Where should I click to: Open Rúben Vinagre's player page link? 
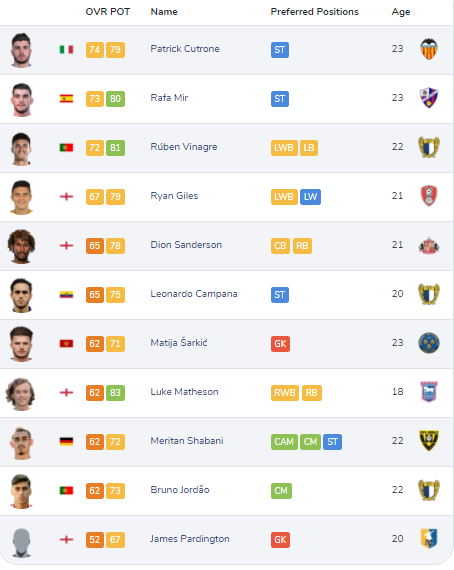click(x=184, y=147)
